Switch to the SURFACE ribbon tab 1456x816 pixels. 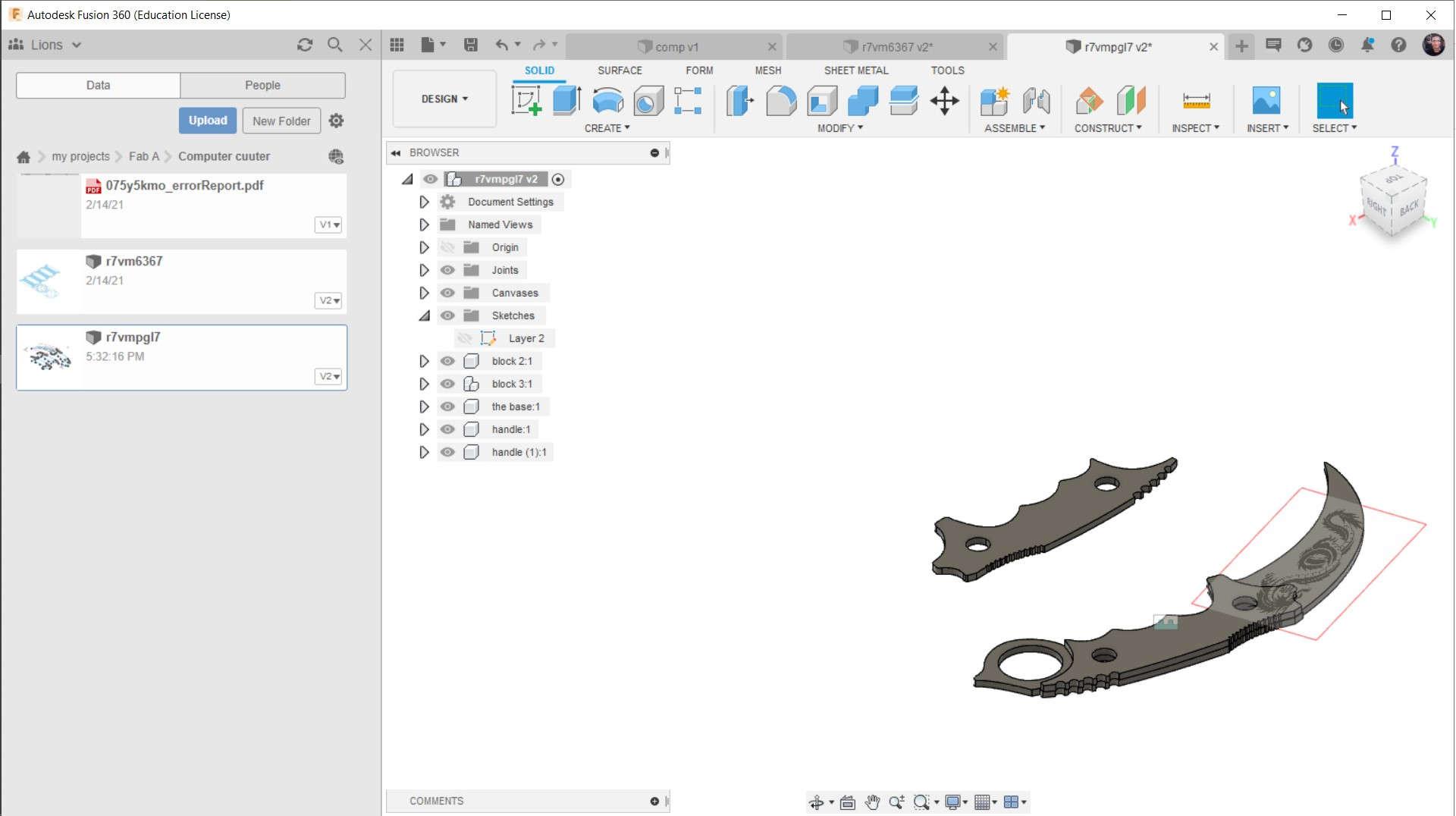(619, 71)
